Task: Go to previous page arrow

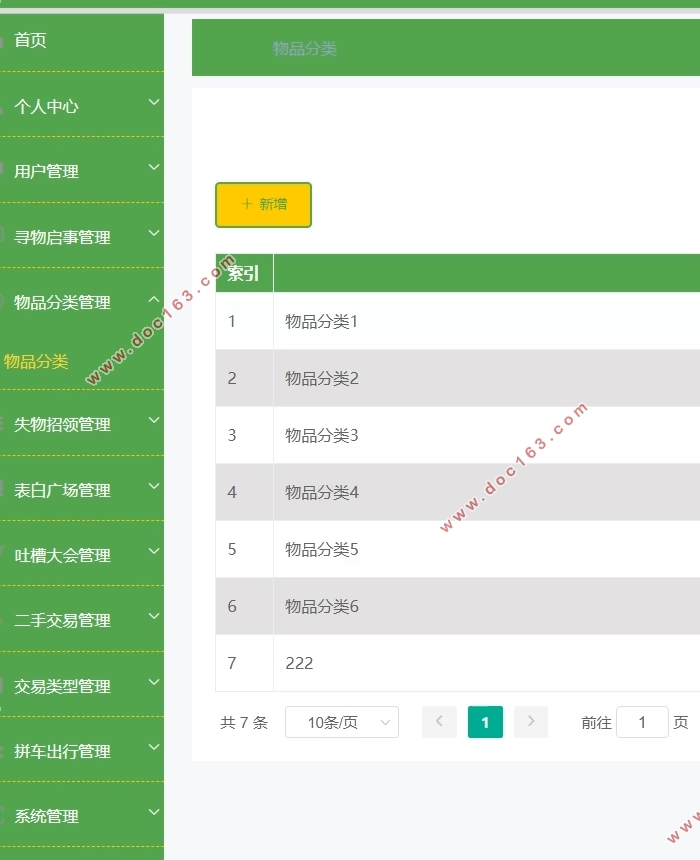Action: tap(439, 722)
